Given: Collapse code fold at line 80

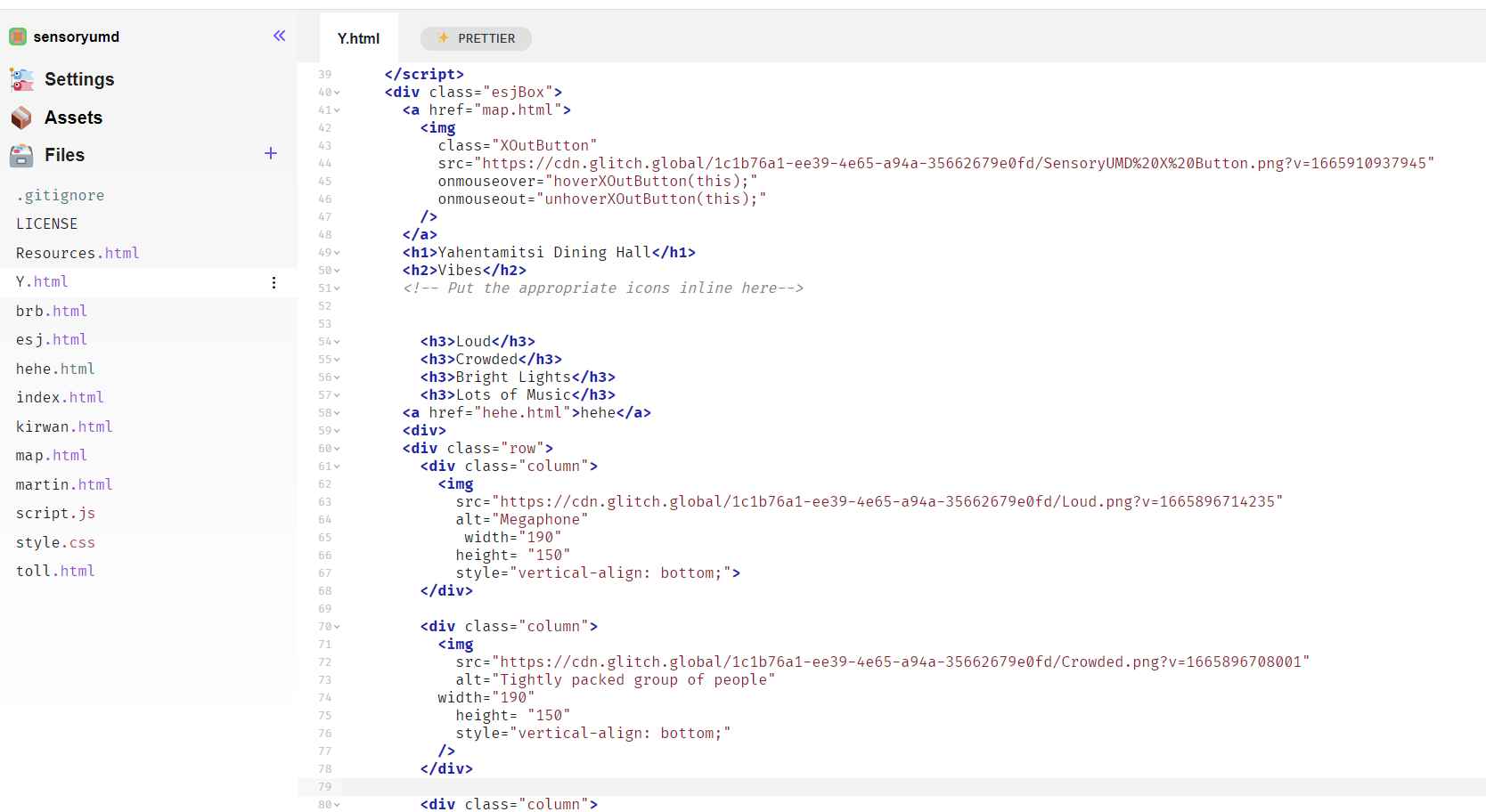Looking at the screenshot, I should 337,805.
